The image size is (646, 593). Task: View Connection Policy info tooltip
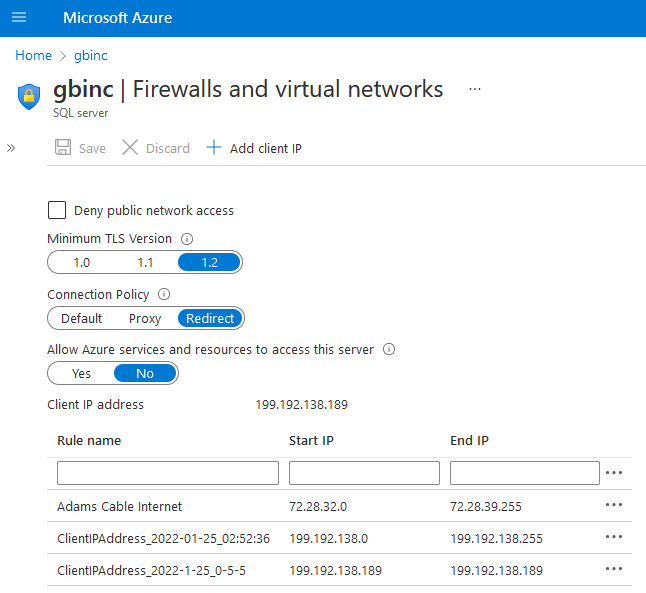coord(164,294)
